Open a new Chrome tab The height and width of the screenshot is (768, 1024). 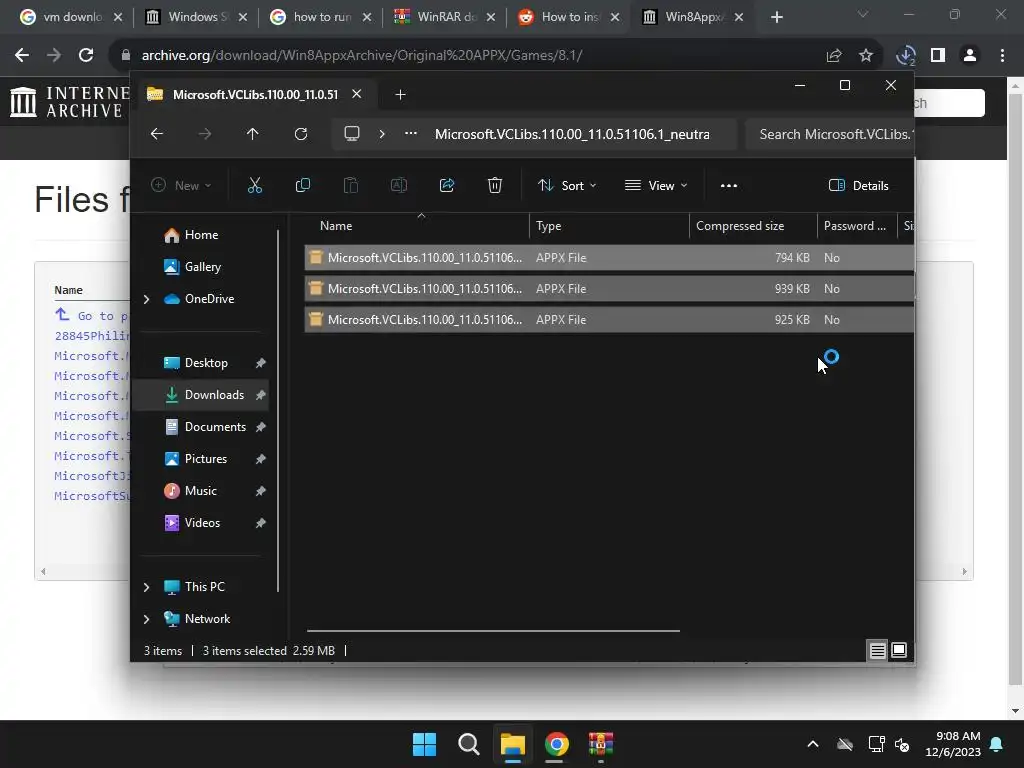(776, 17)
